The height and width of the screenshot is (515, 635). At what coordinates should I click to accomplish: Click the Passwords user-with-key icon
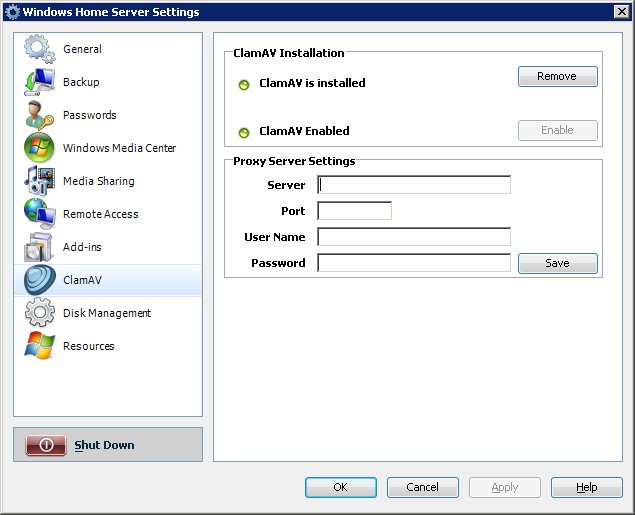[39, 115]
